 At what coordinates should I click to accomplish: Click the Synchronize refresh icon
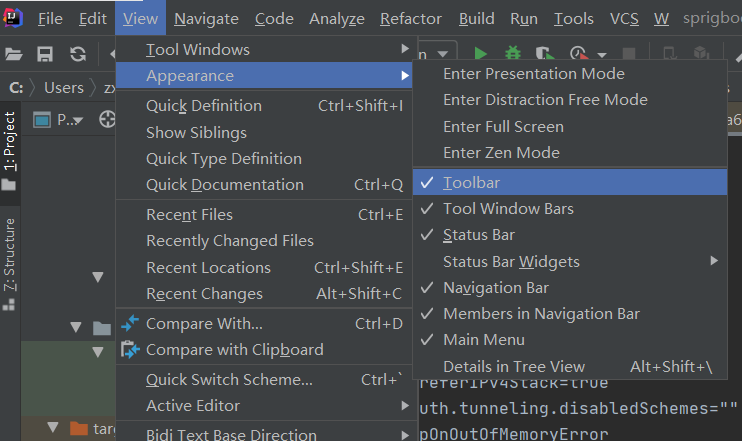(x=77, y=54)
